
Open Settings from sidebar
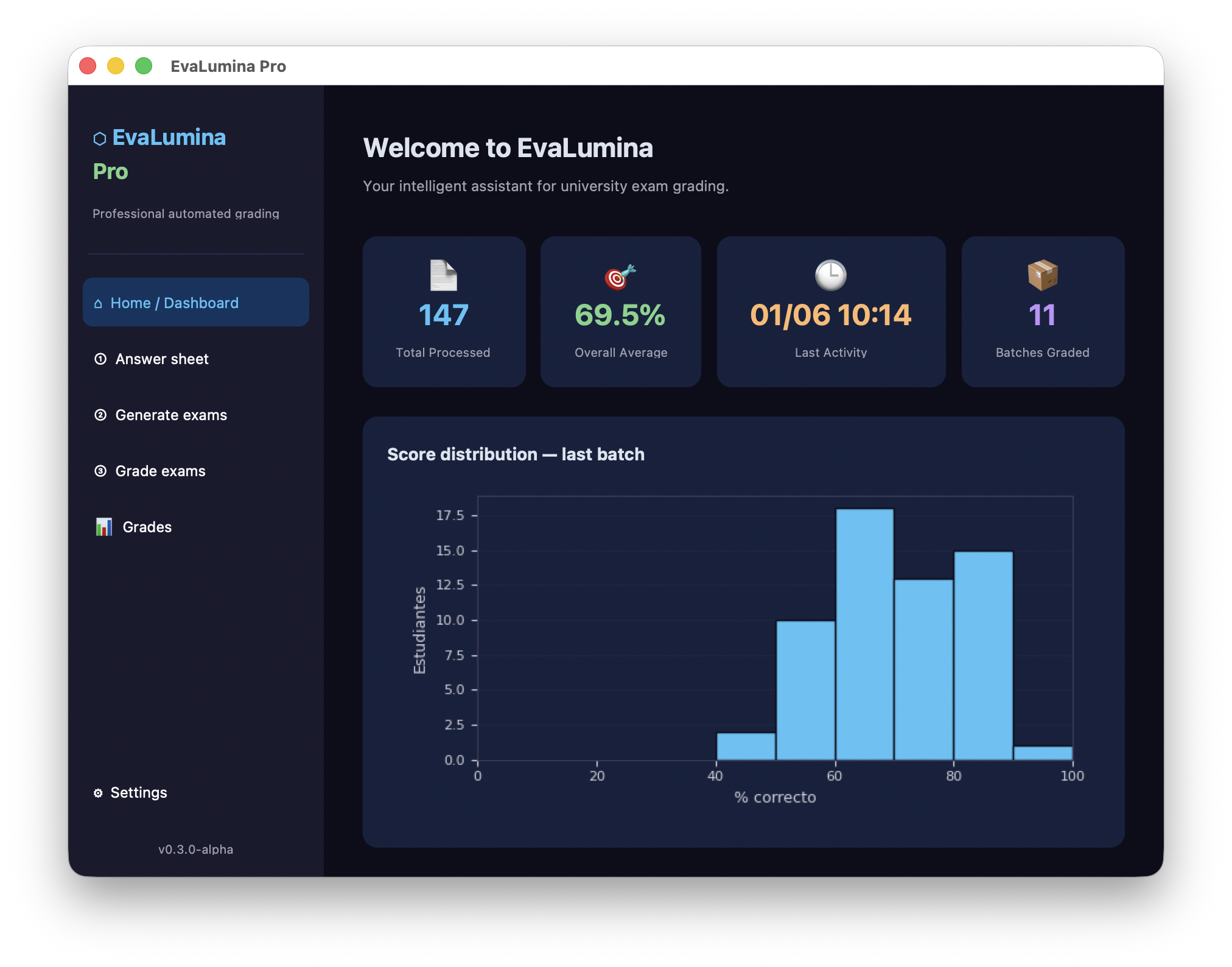click(195, 792)
